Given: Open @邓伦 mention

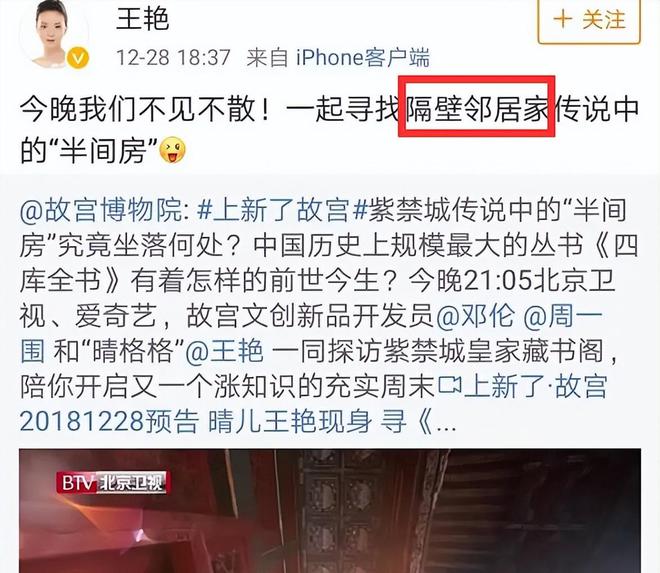Looking at the screenshot, I should (x=476, y=316).
